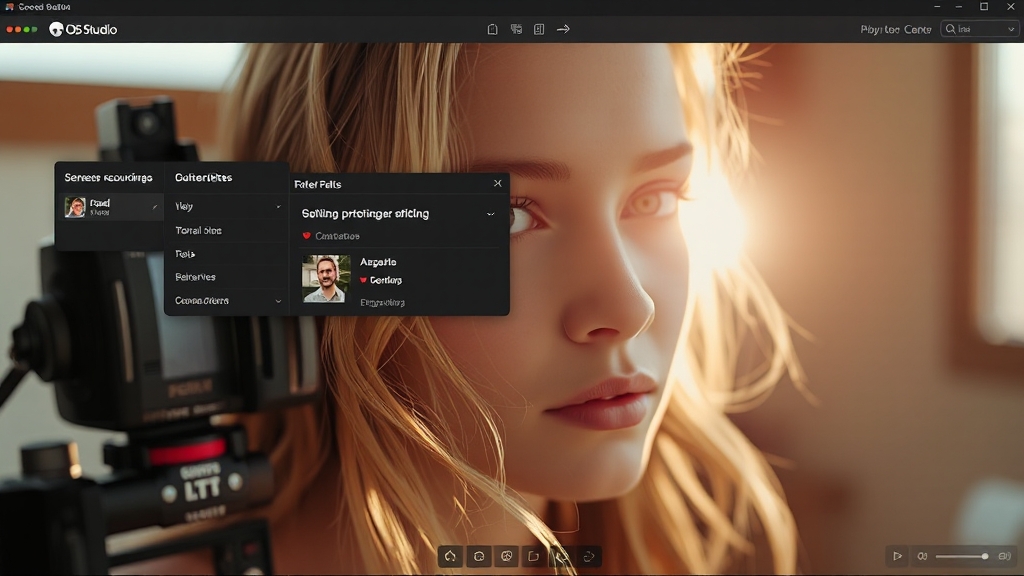Click the icon right of the volume slider
Viewport: 1024px width, 576px height.
(x=1004, y=556)
